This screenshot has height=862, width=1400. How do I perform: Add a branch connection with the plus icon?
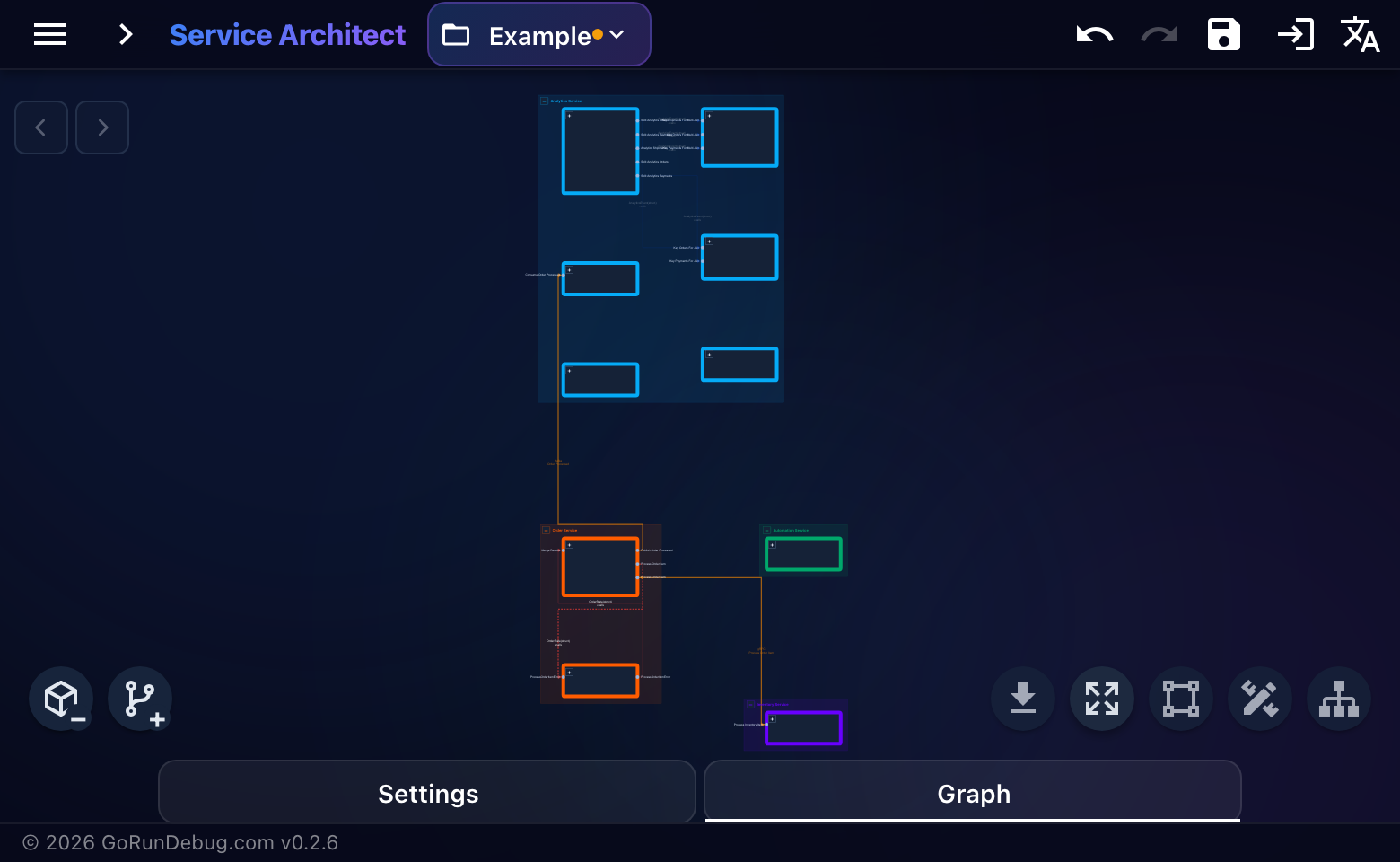[x=140, y=699]
